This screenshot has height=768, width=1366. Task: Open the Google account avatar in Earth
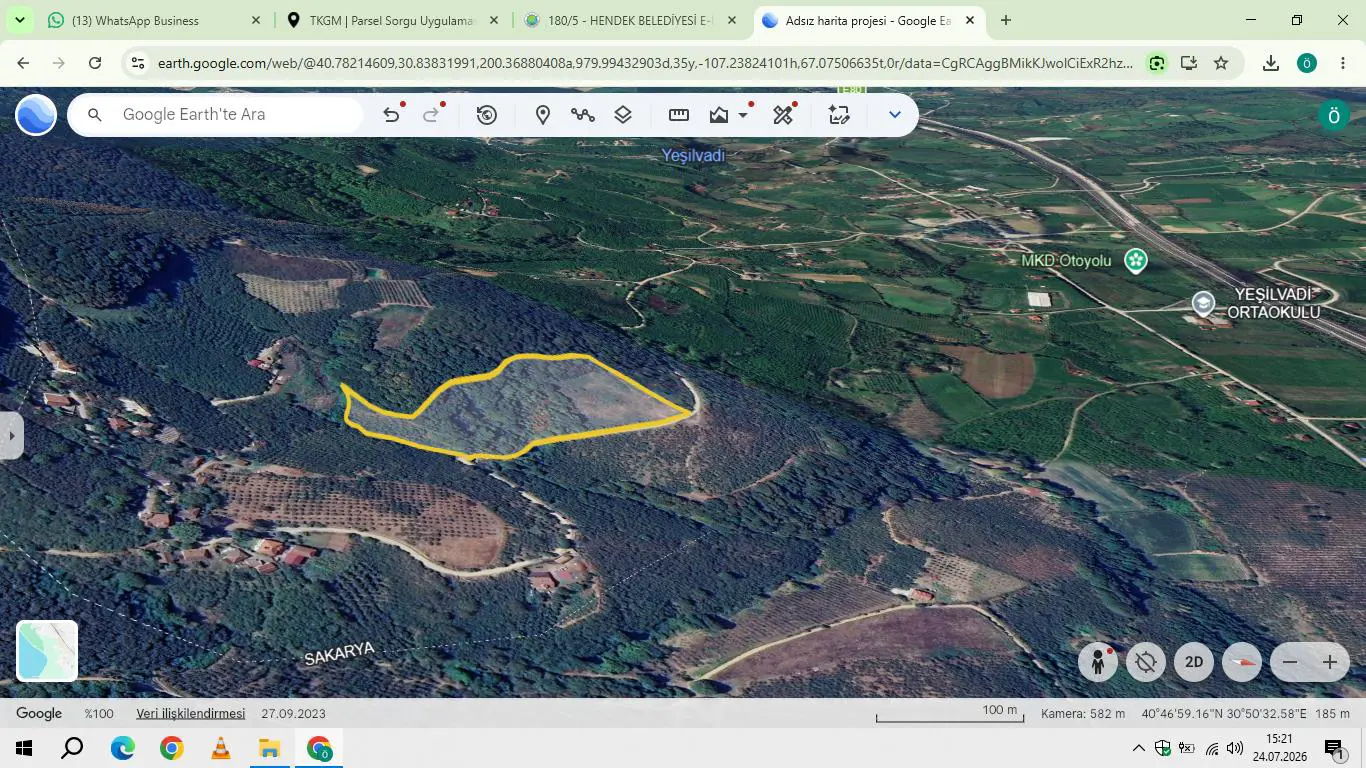tap(1333, 116)
